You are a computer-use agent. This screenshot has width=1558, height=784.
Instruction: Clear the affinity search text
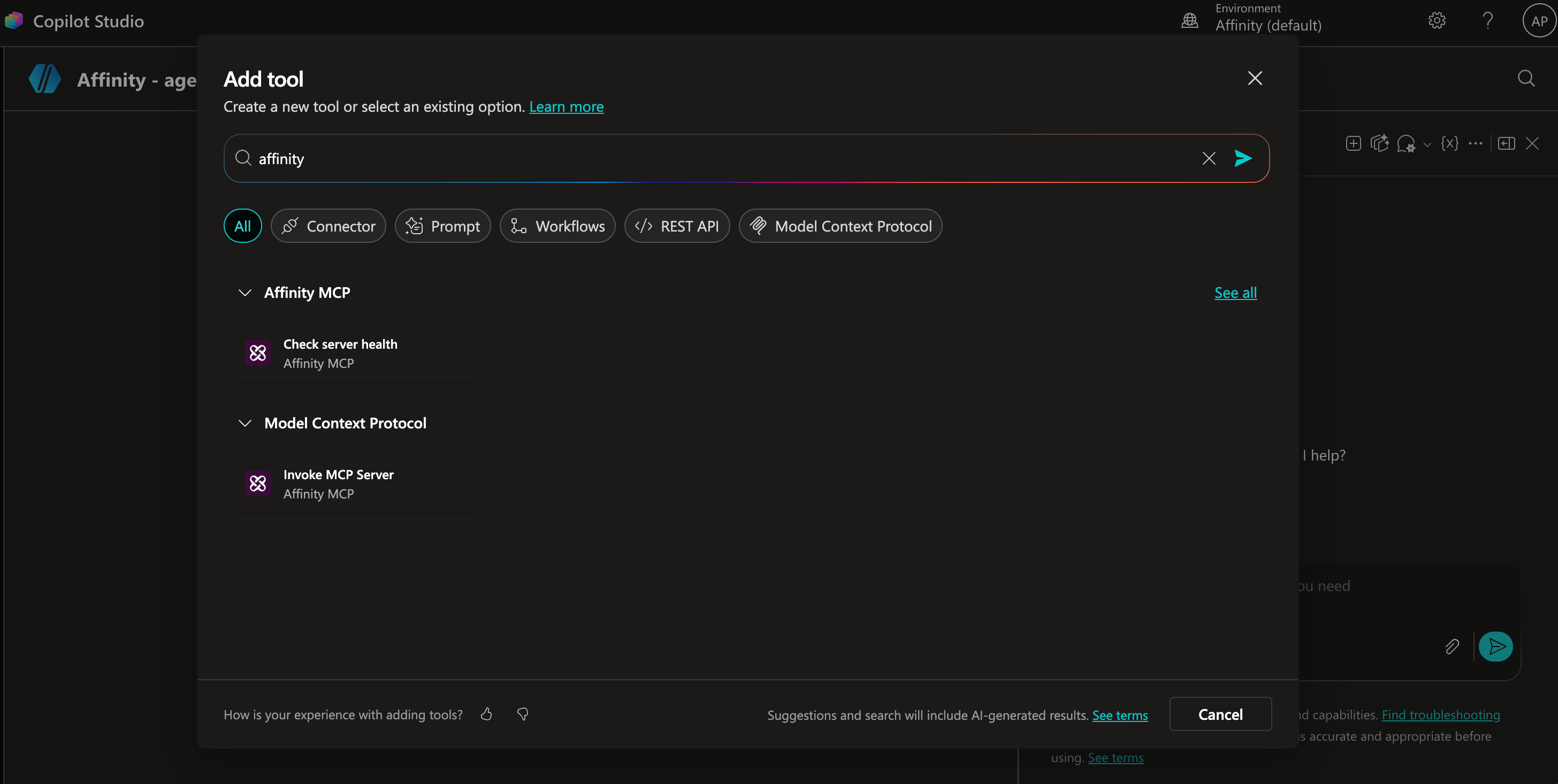(1209, 158)
